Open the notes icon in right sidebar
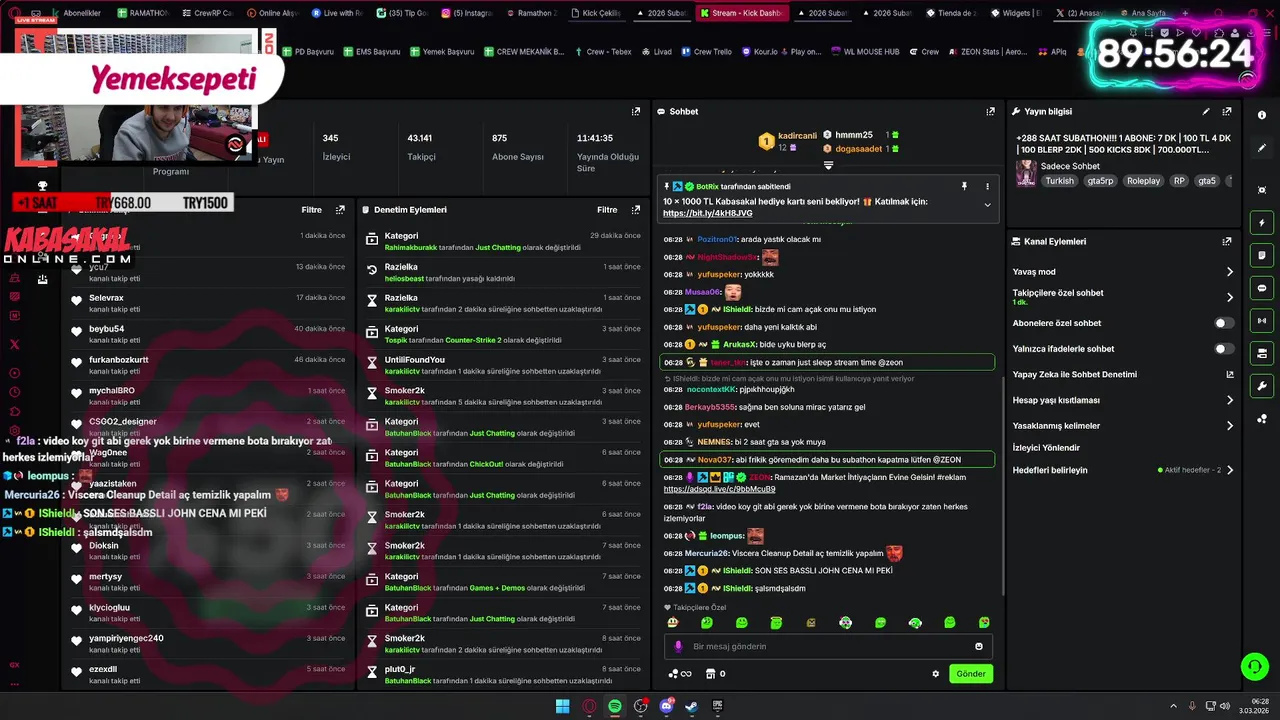 pyautogui.click(x=1262, y=256)
